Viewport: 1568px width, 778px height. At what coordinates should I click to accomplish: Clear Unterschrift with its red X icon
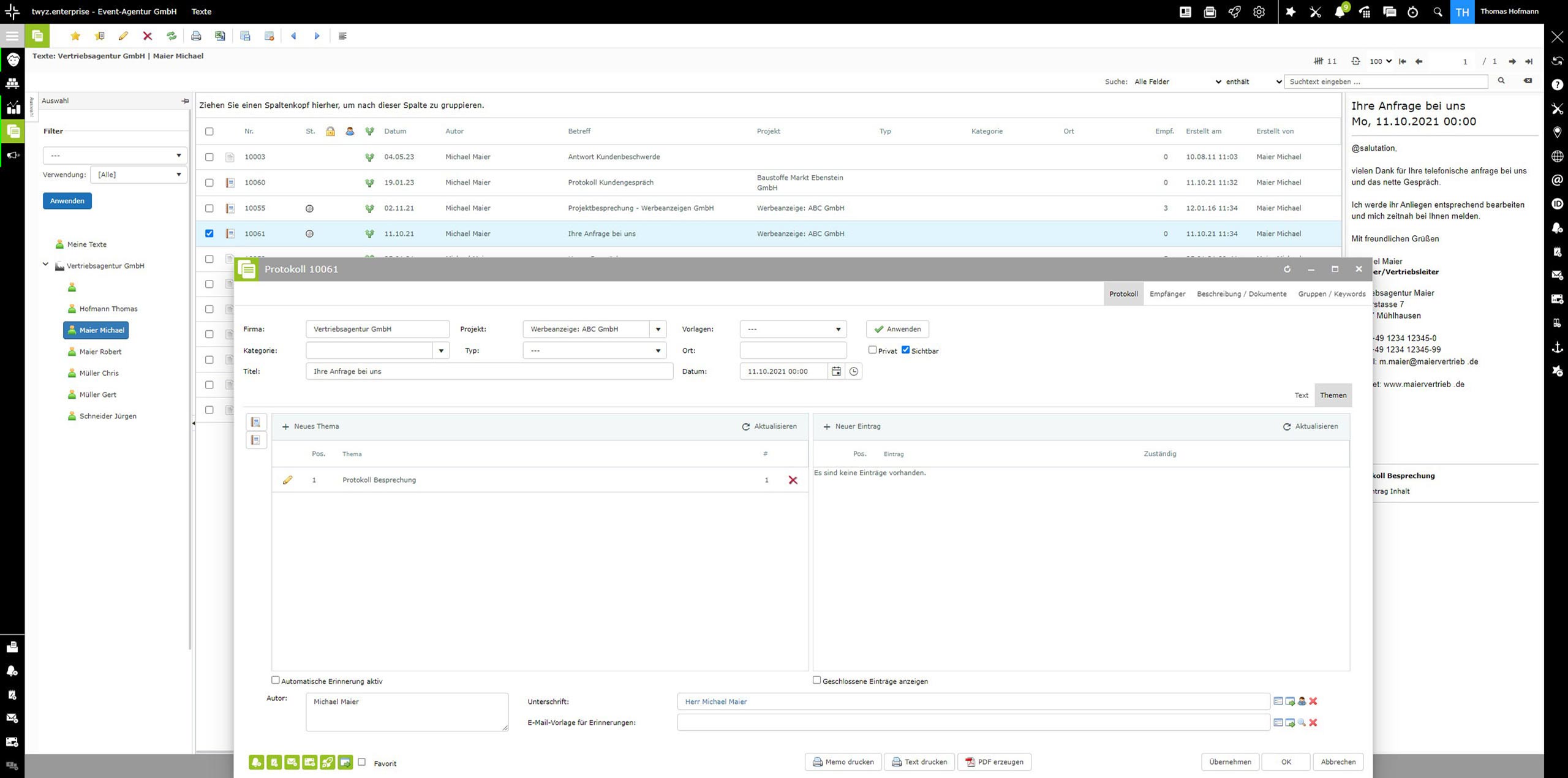[1313, 701]
